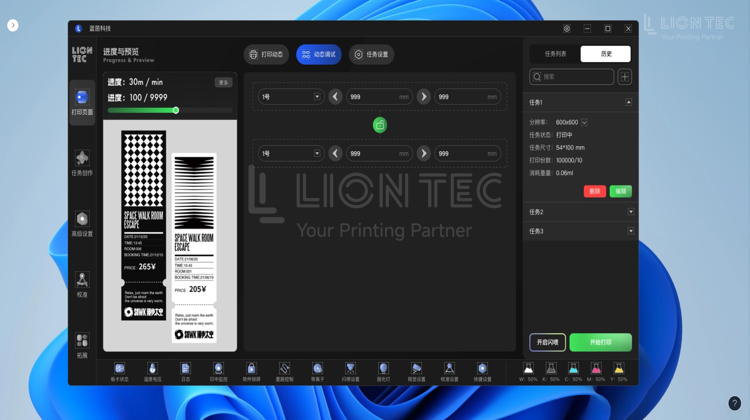Click the 更多 button near speed
Screen dimensions: 750x420
[x=223, y=83]
